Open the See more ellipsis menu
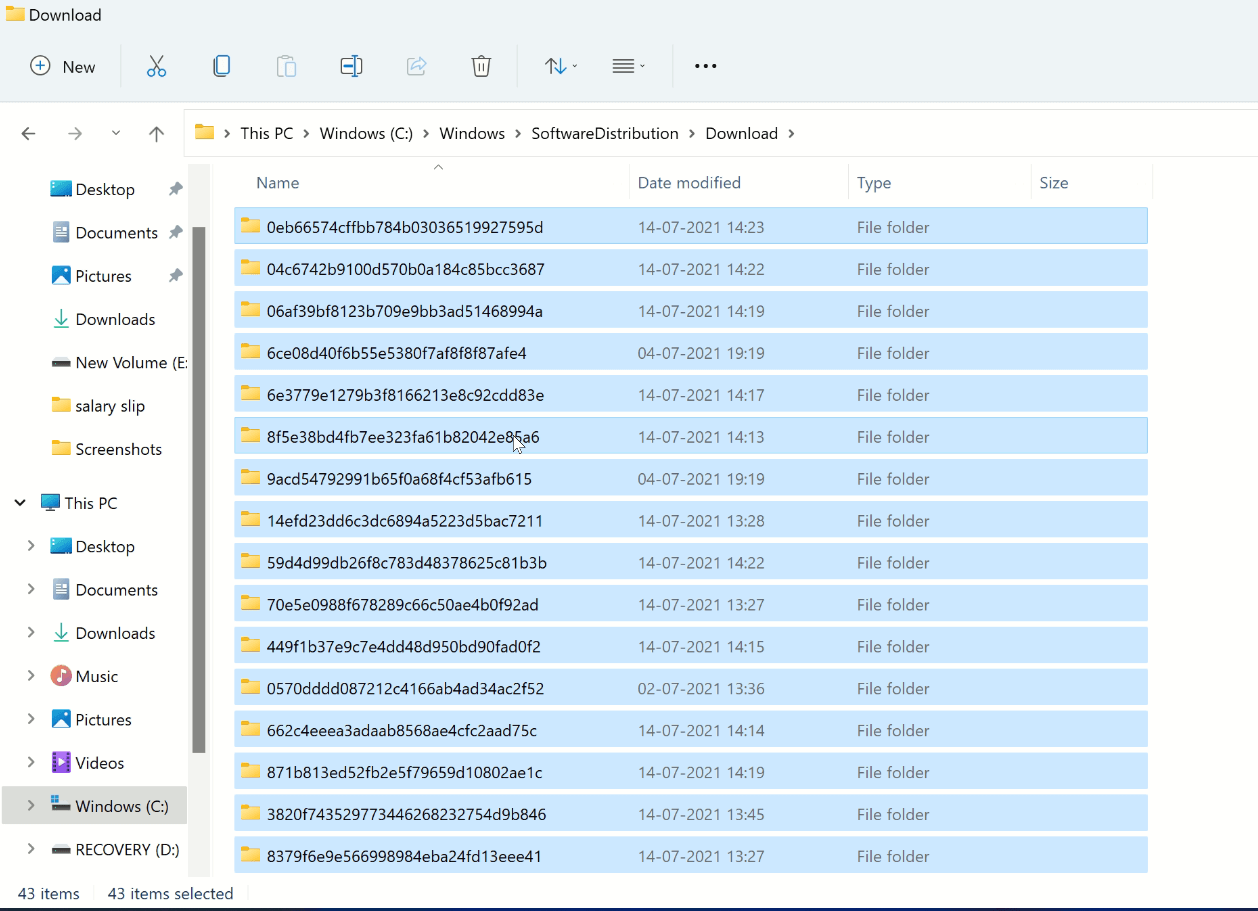The height and width of the screenshot is (911, 1258). (x=705, y=66)
